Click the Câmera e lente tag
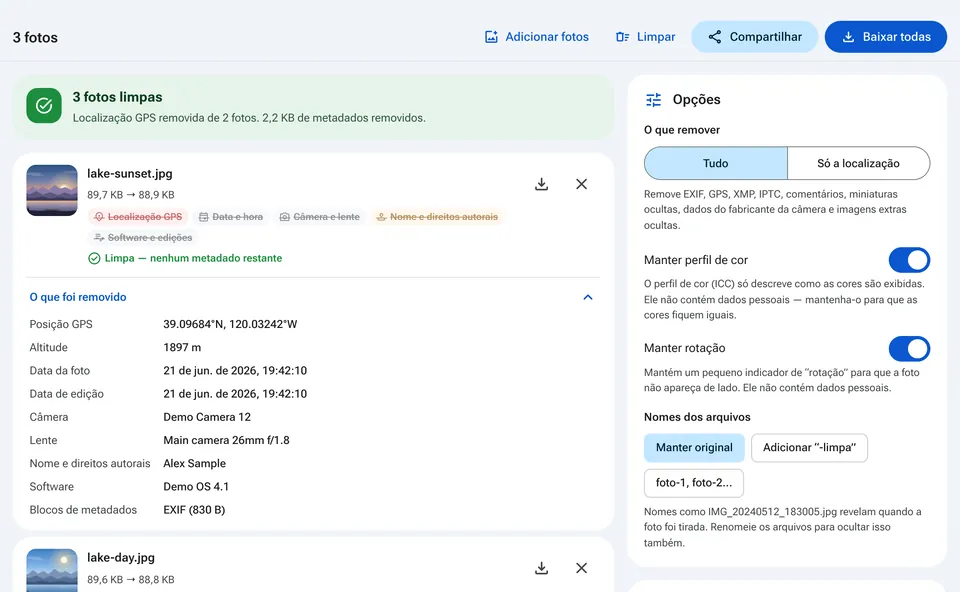Image resolution: width=960 pixels, height=592 pixels. click(320, 217)
